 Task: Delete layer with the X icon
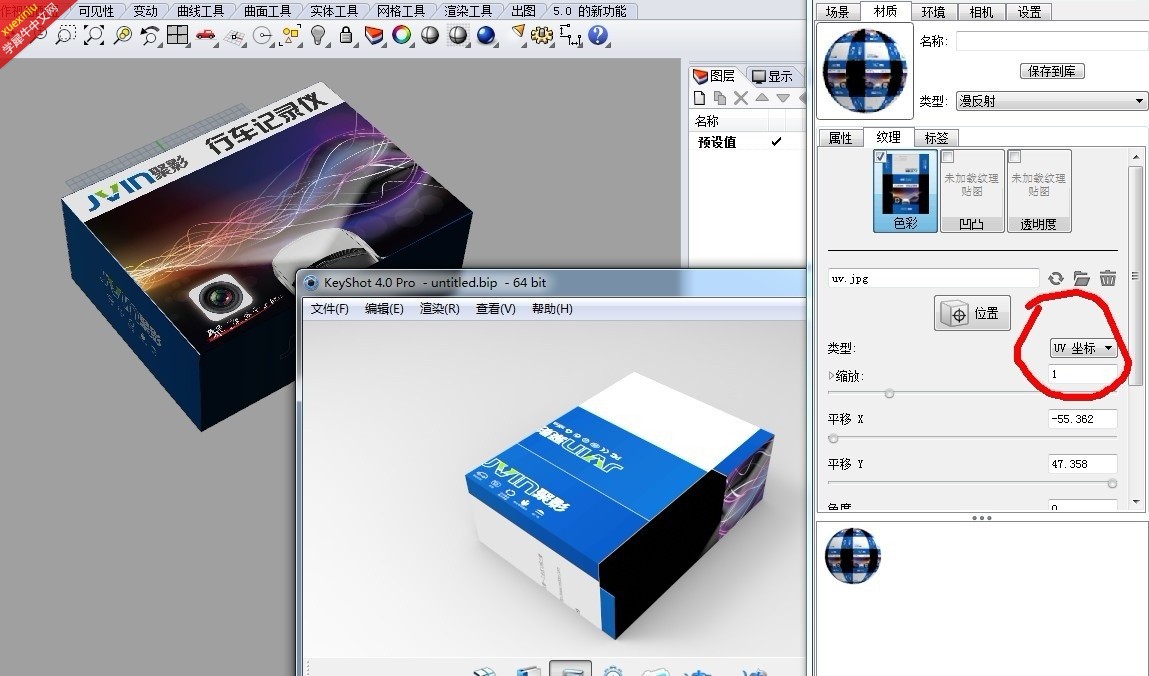point(741,98)
